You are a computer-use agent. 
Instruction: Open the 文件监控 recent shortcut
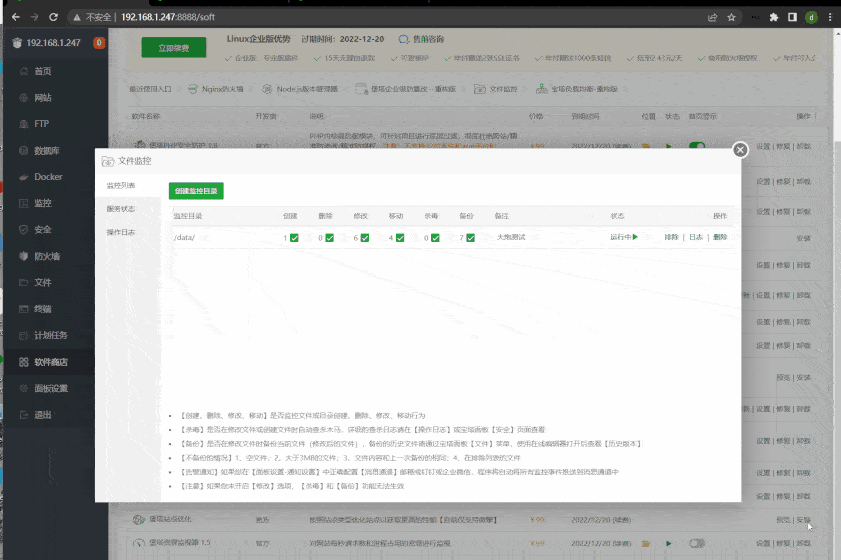click(x=496, y=89)
